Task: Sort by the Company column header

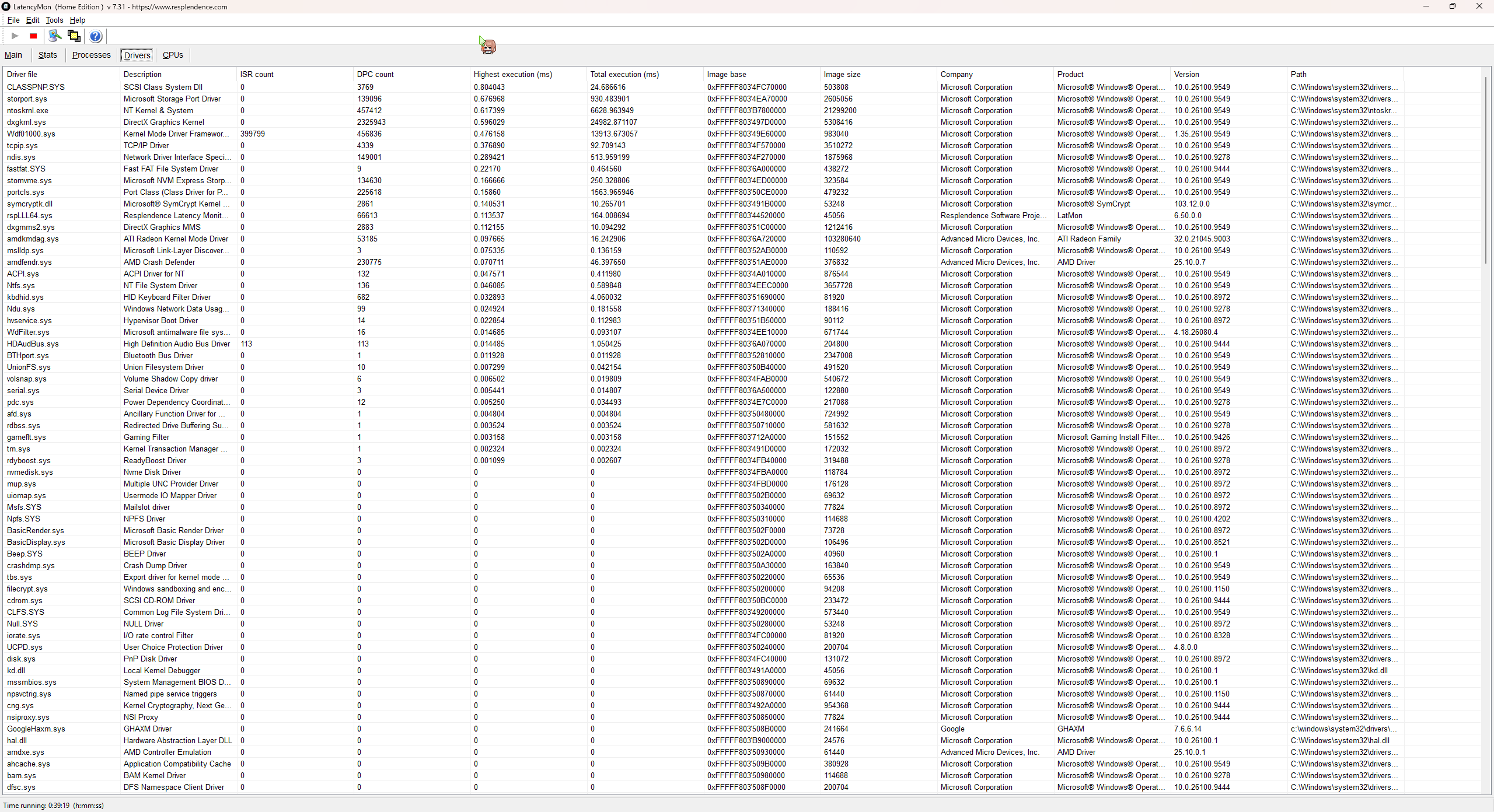Action: [995, 74]
